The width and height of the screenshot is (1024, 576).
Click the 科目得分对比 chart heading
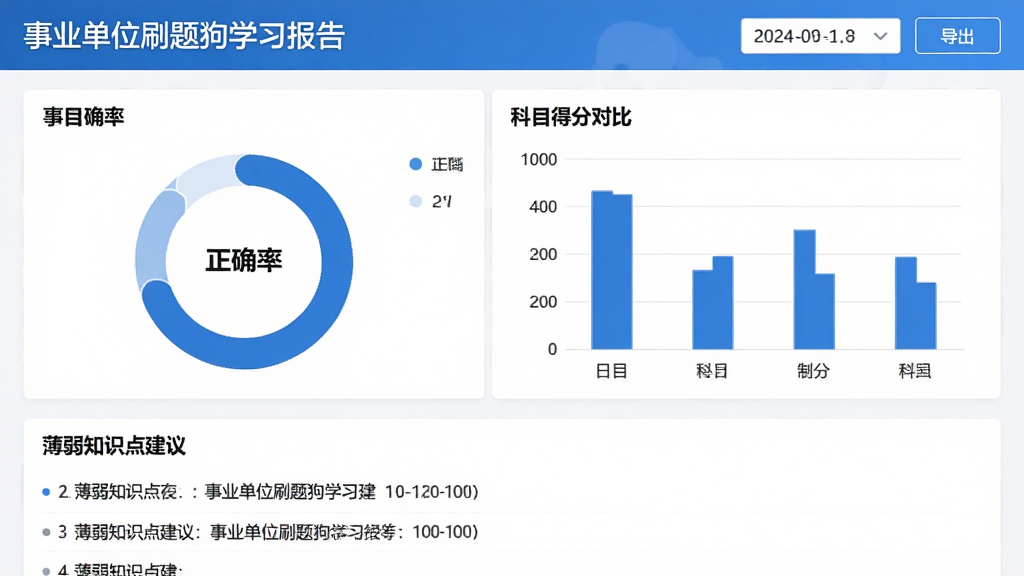(x=571, y=118)
